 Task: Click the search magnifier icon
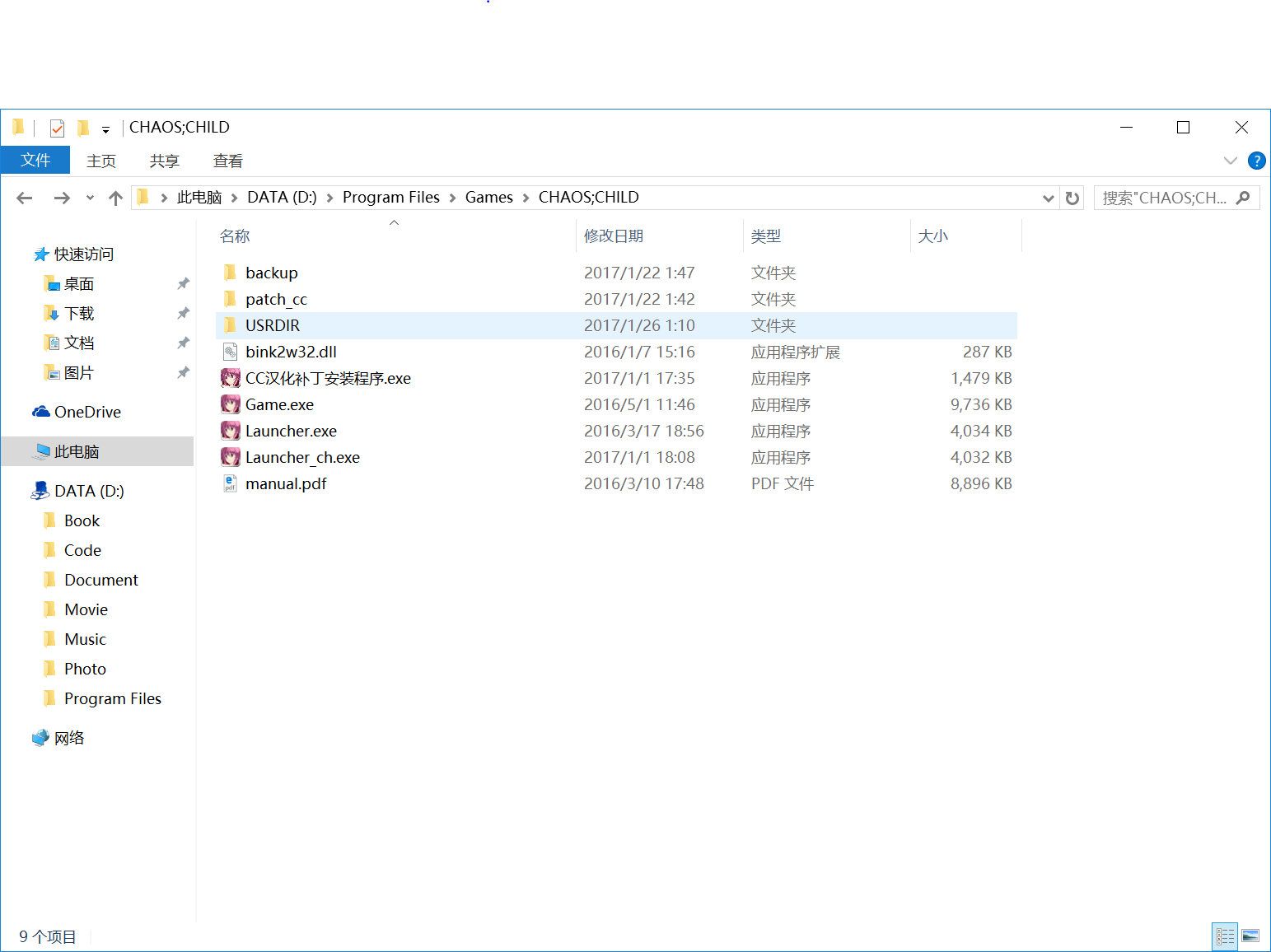click(x=1244, y=198)
